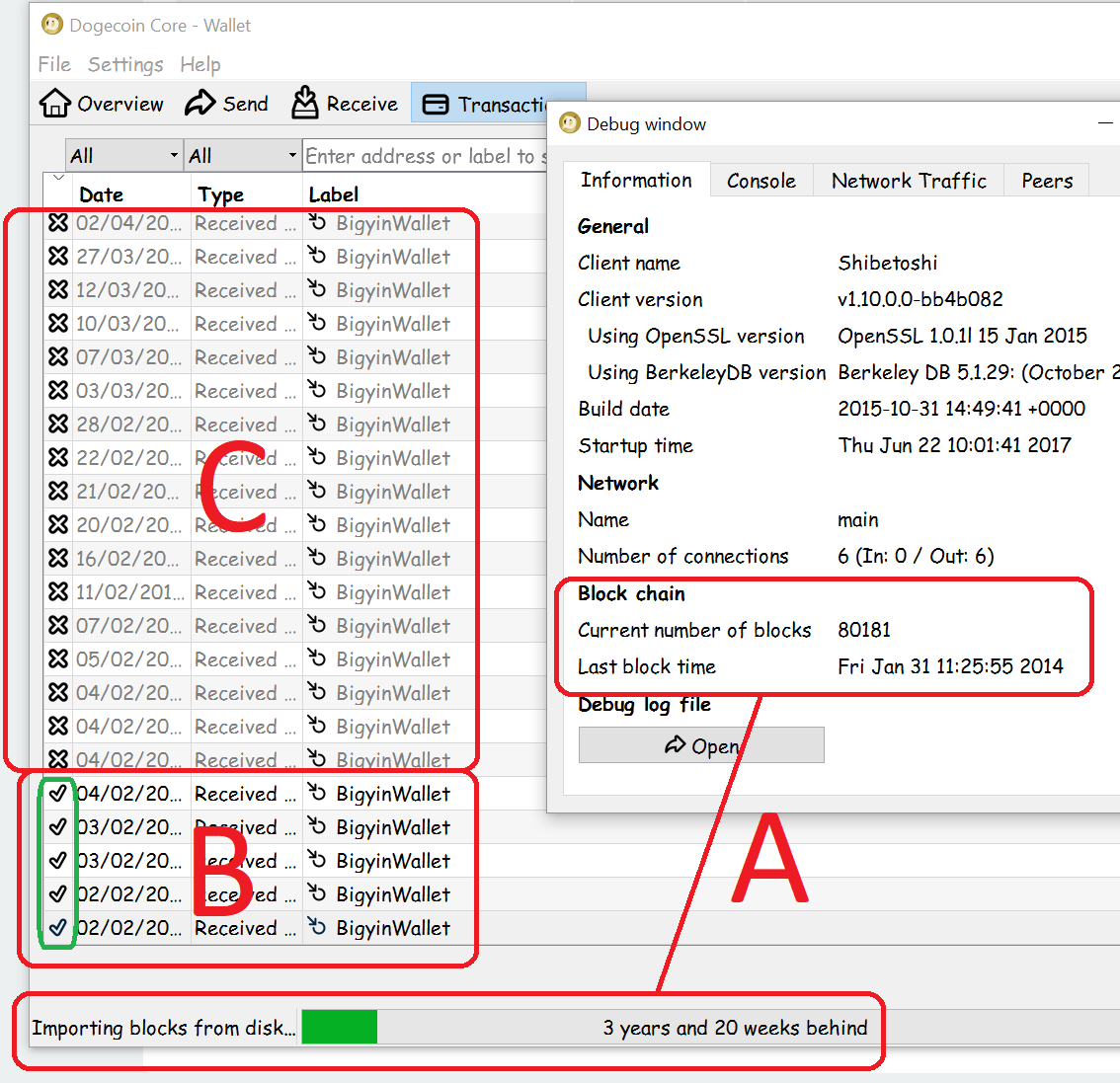Click the received arrow icon in 05/02 row
Viewport: 1120px width, 1083px height.
[x=317, y=658]
